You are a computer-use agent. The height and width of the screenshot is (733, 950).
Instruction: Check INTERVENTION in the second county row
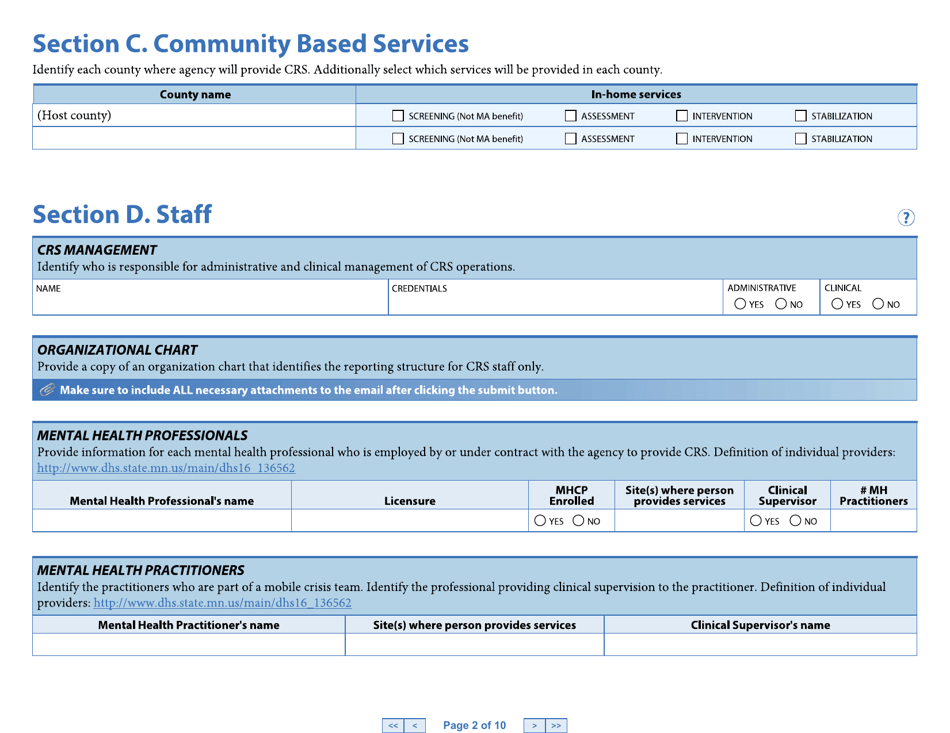(x=681, y=138)
